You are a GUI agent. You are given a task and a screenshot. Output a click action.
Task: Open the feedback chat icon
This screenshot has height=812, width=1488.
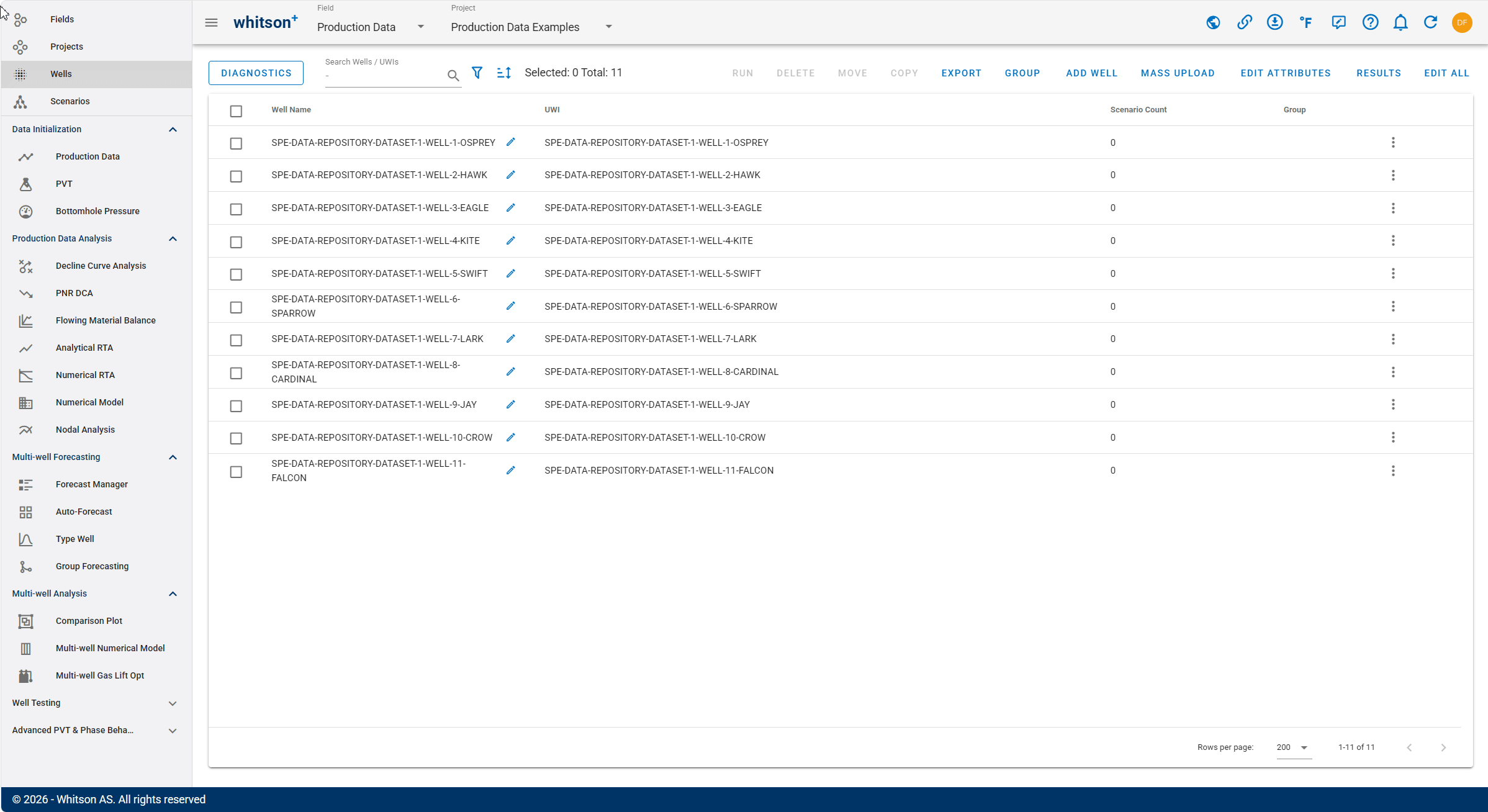(x=1338, y=23)
